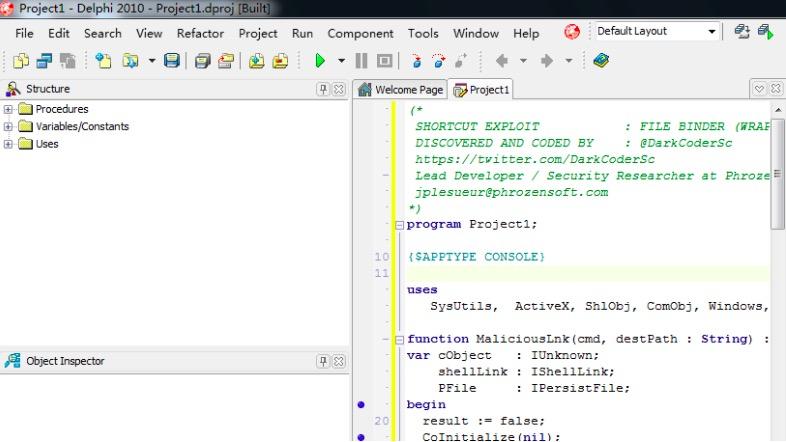Select the Uses folder in Structure
This screenshot has height=442, width=786.
[x=39, y=144]
